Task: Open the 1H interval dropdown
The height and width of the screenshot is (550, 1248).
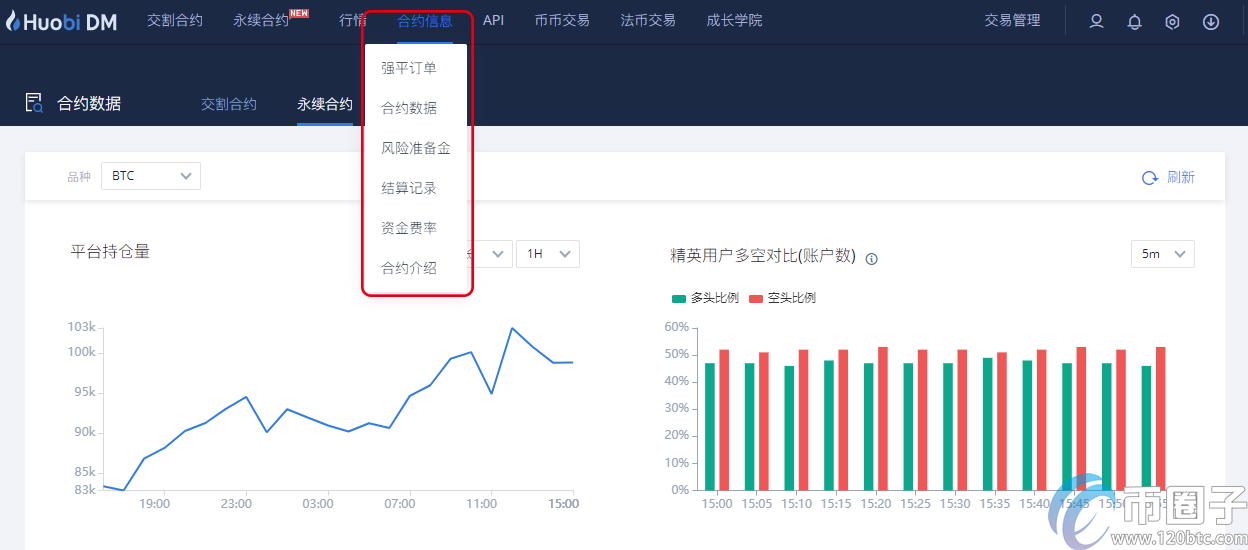Action: (547, 254)
